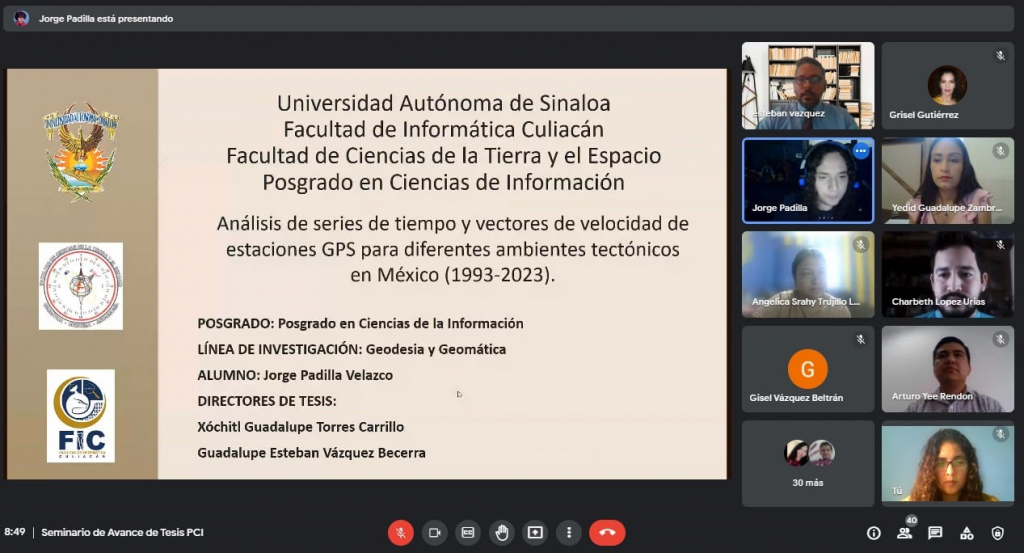This screenshot has width=1024, height=553.
Task: Click slide name "Guadalupe Esteban Vázquez Becerra"
Action: (x=312, y=453)
